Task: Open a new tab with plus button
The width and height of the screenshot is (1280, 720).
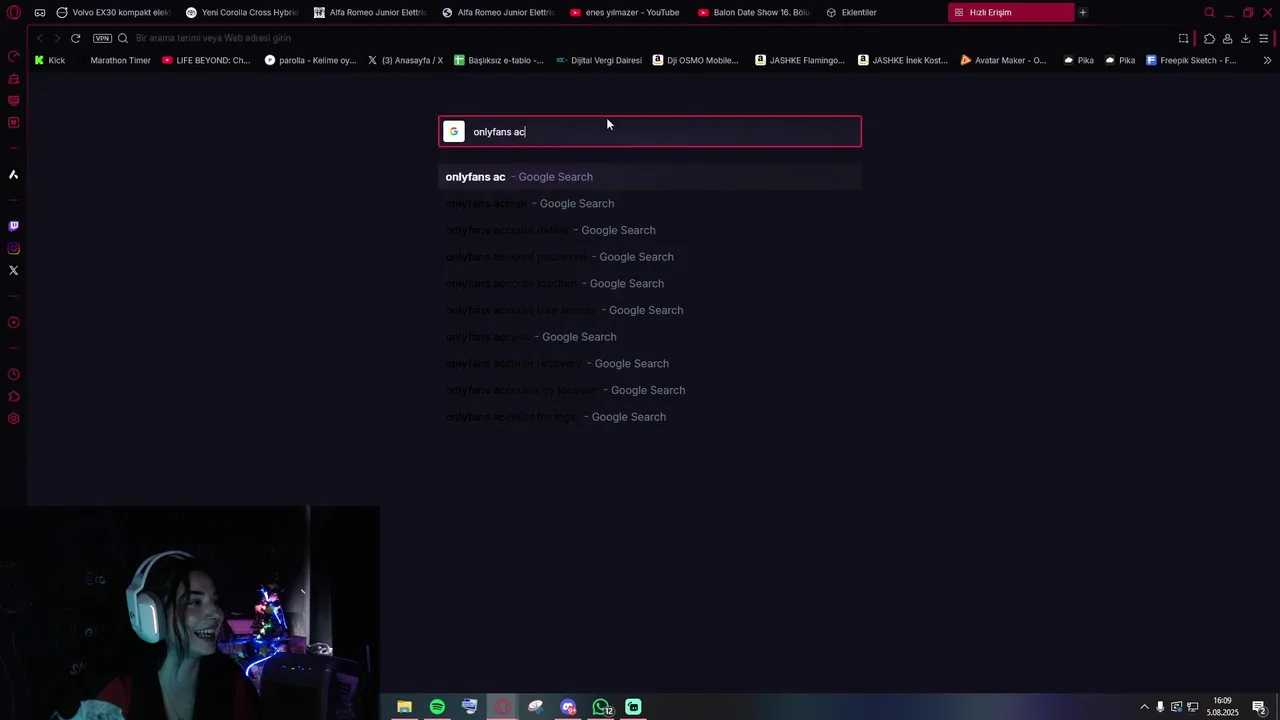Action: pos(1082,12)
